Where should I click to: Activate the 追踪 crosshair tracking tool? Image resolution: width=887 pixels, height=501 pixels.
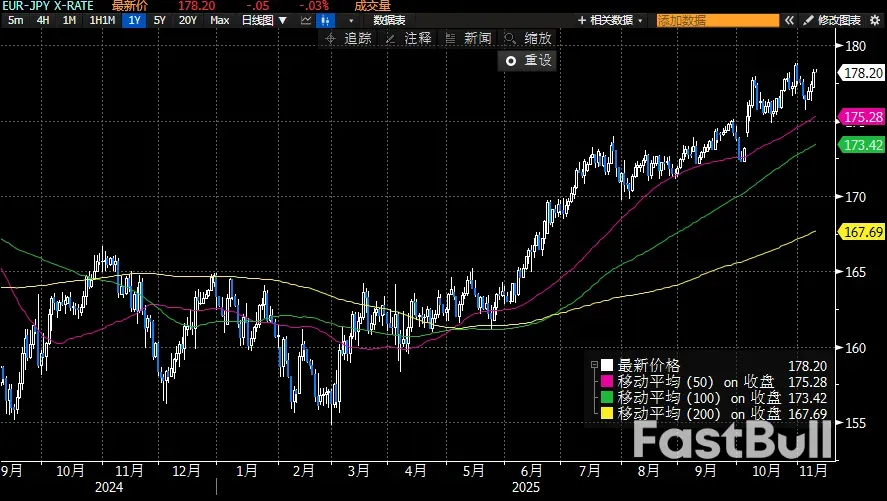pyautogui.click(x=349, y=38)
